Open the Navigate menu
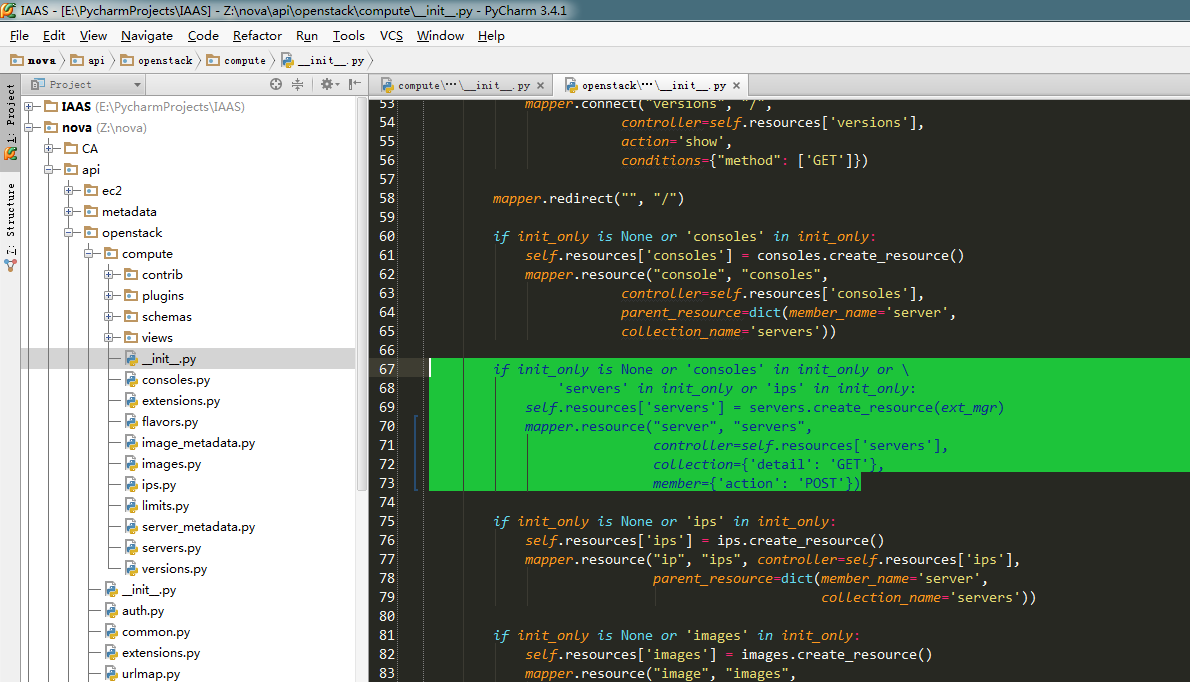This screenshot has height=682, width=1190. [146, 36]
